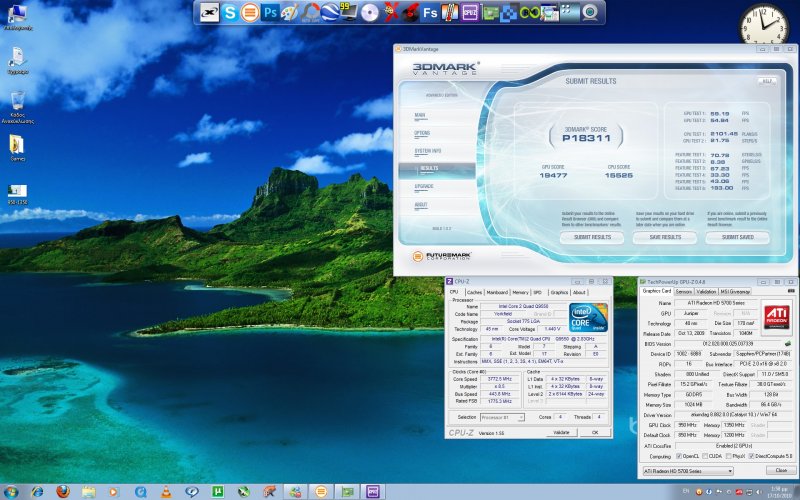This screenshot has height=500, width=800.
Task: Click the BIOS upload icon in GPU-Z
Action: [x=788, y=343]
